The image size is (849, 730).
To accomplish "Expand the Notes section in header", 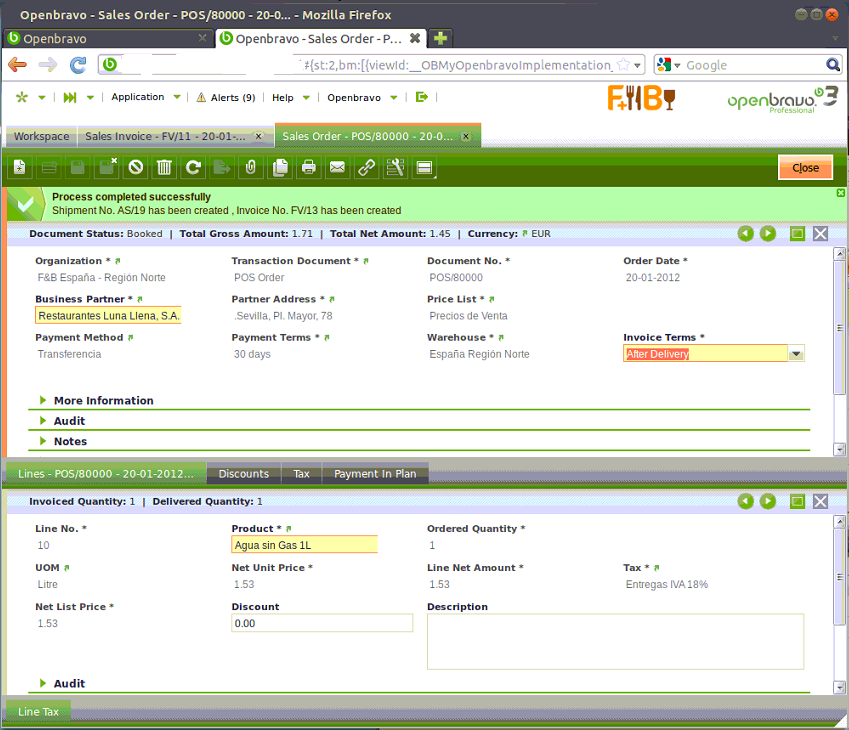I will coord(70,441).
